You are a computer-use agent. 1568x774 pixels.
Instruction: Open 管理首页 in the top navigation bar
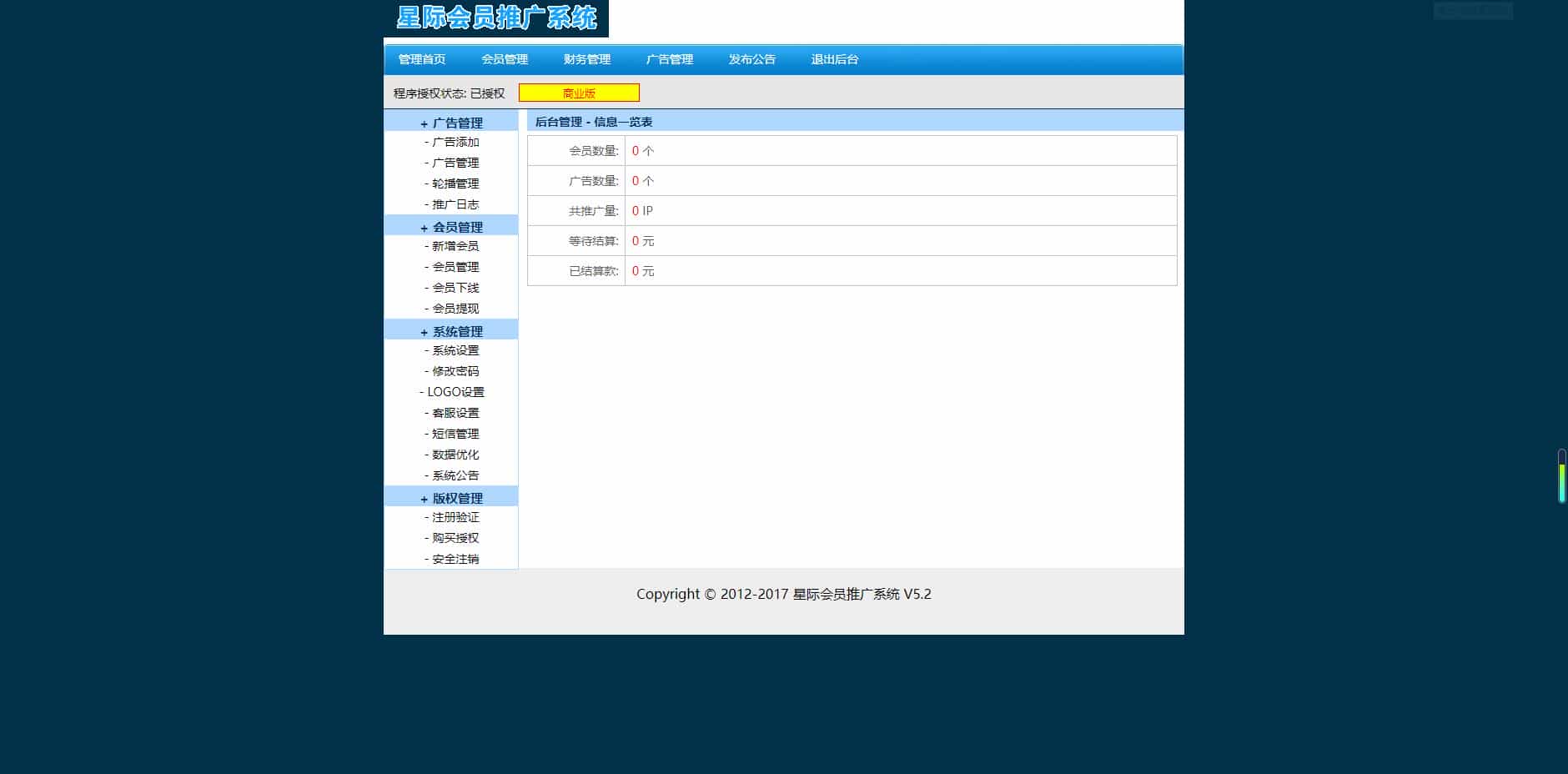[422, 59]
